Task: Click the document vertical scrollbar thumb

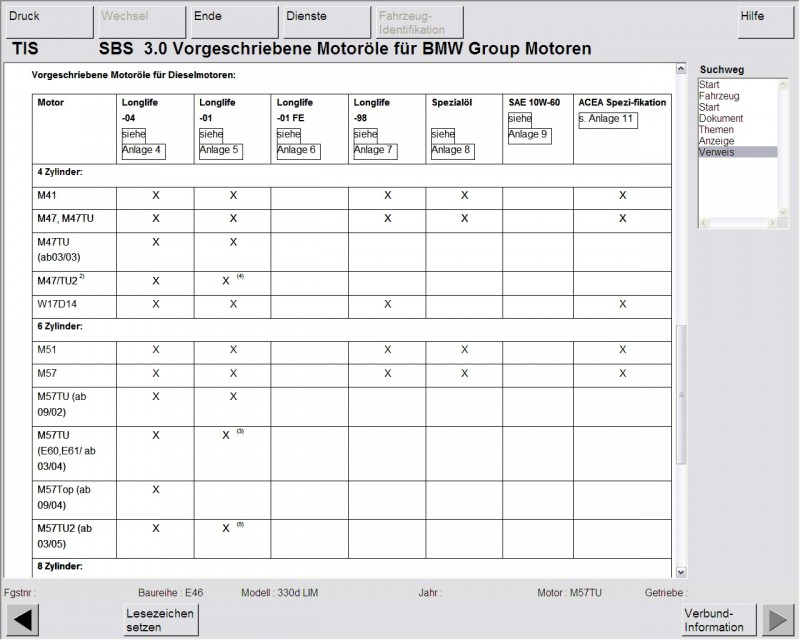Action: [x=681, y=395]
